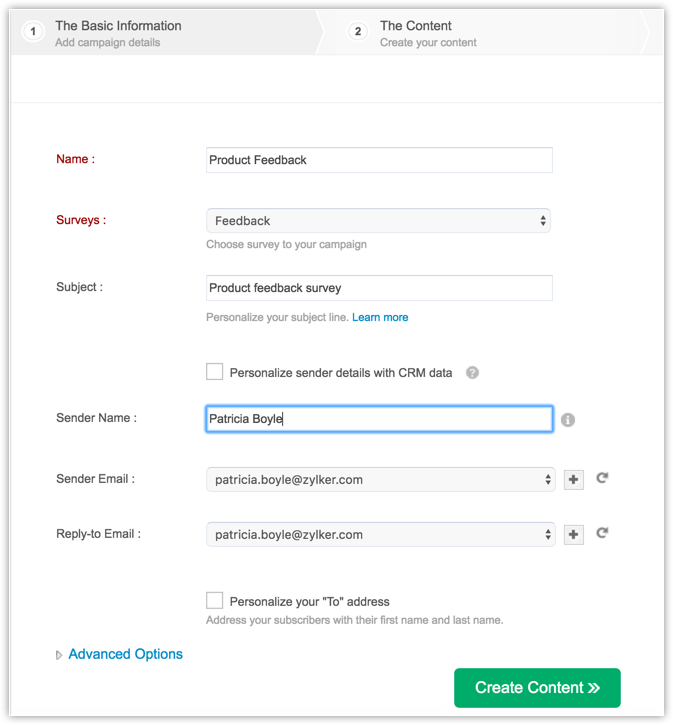Enable Personalize sender details with CRM data
The height and width of the screenshot is (725, 673).
pos(215,372)
